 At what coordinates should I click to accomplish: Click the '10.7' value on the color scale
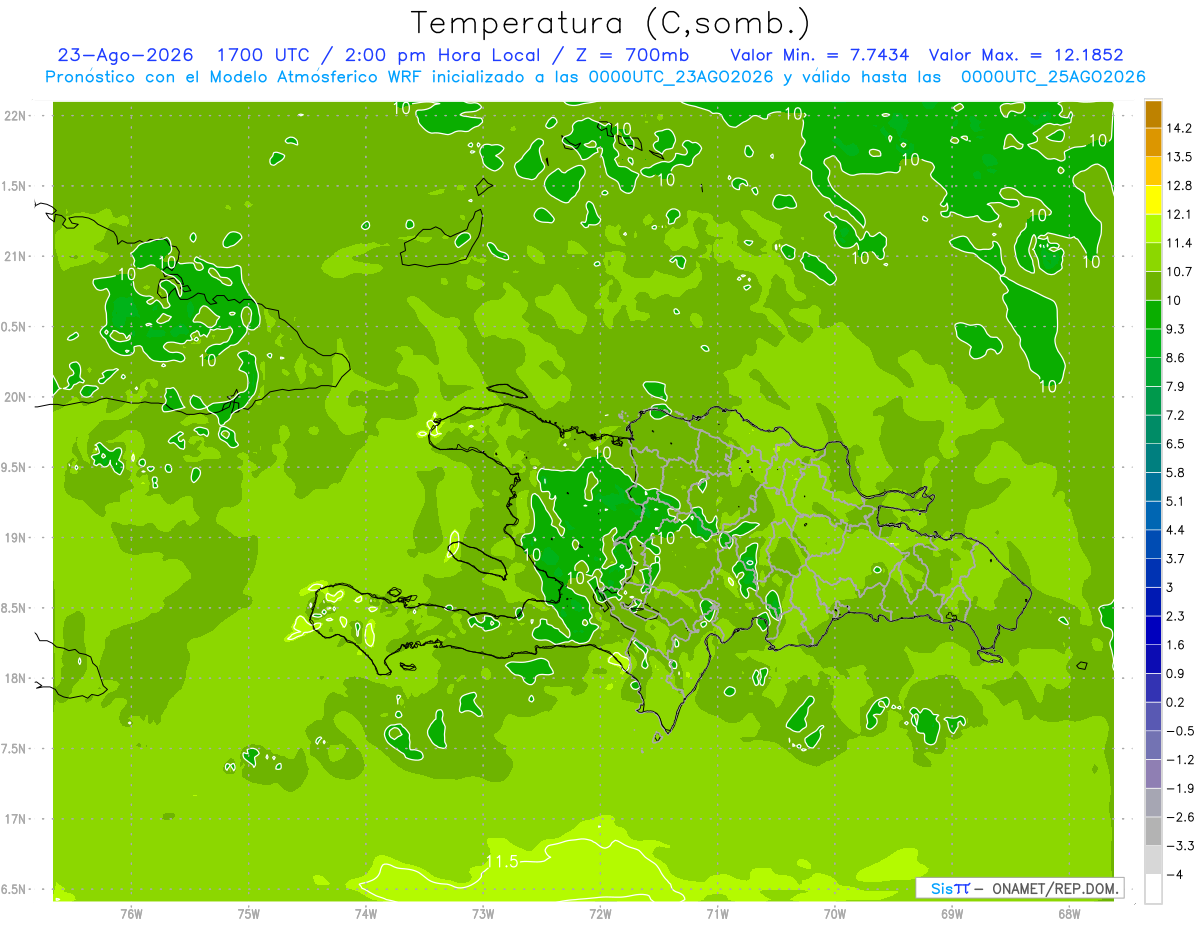(x=1179, y=271)
